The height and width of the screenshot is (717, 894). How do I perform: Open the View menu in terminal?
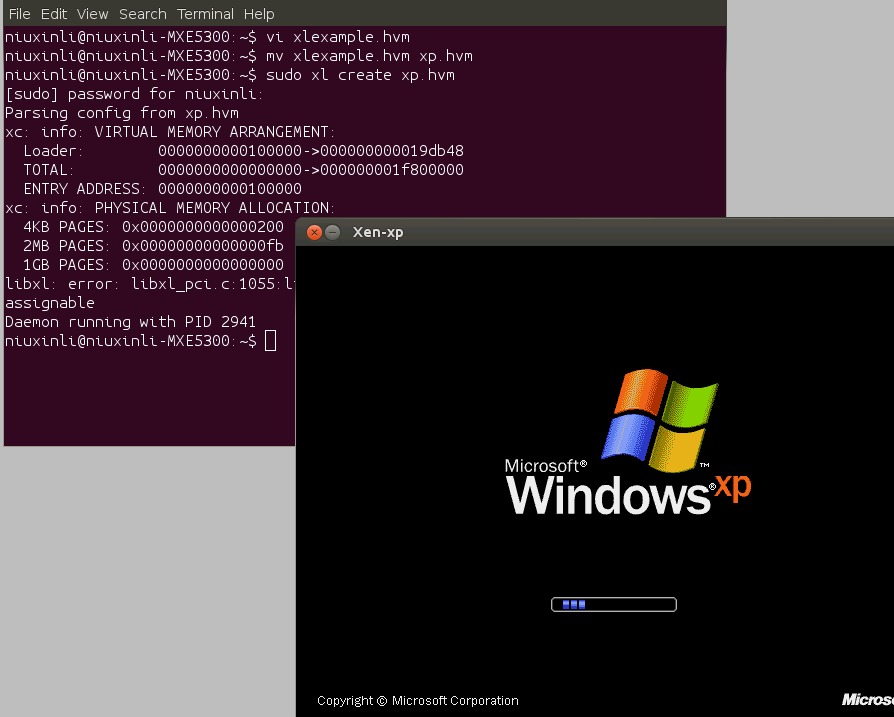92,14
